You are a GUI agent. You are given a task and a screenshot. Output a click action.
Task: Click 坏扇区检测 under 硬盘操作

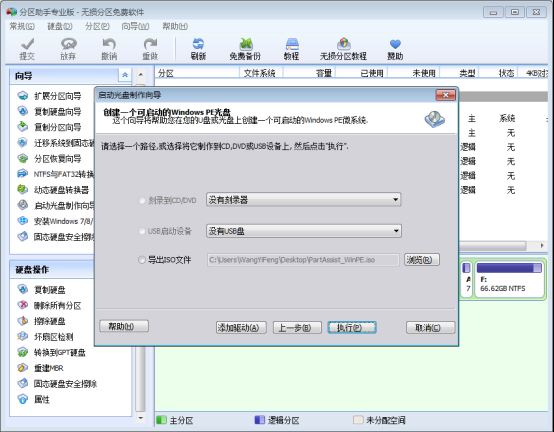(46, 337)
